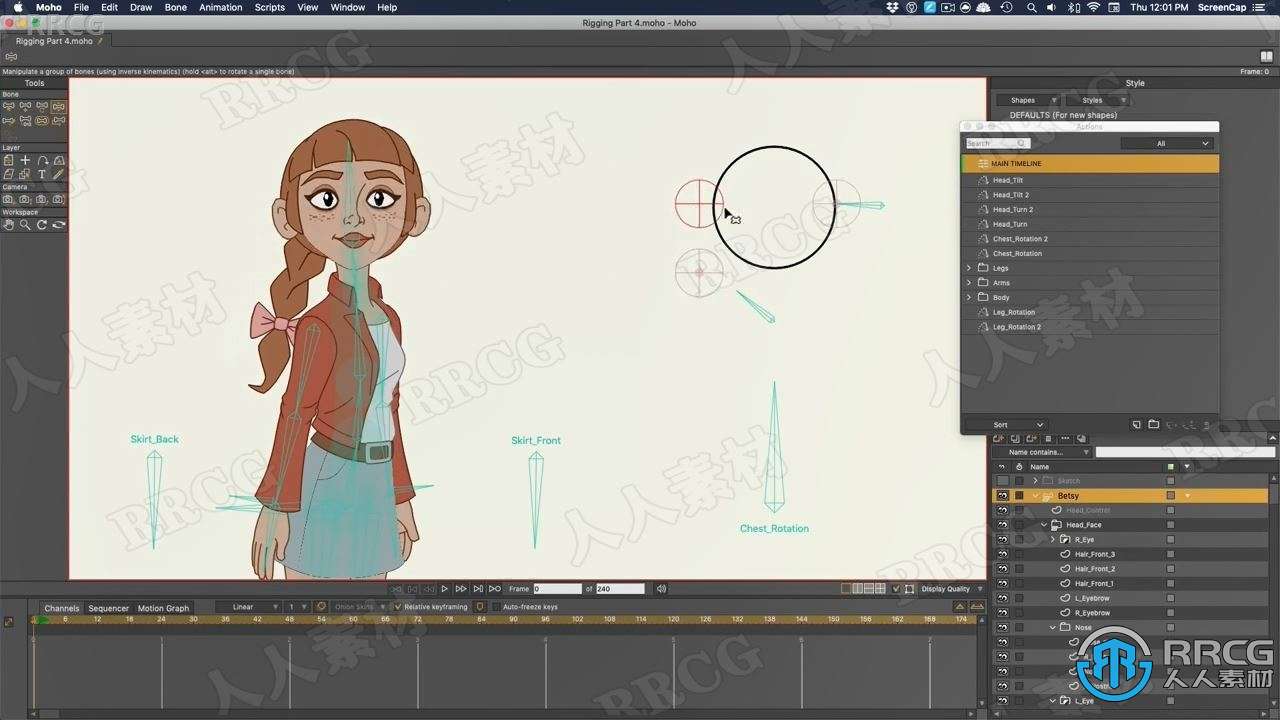Click the Betsy layer color label swatch
Image resolution: width=1280 pixels, height=720 pixels.
pos(1171,495)
